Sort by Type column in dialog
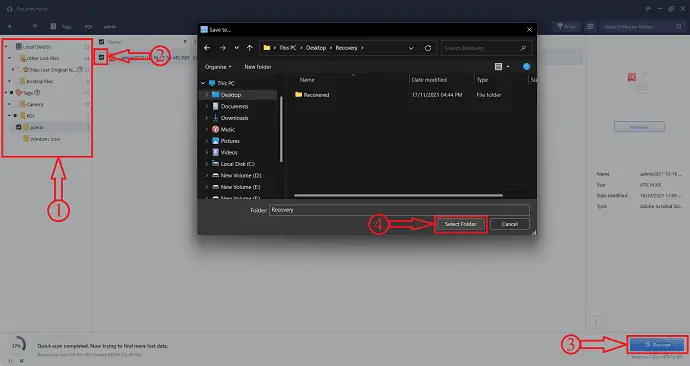 pyautogui.click(x=482, y=80)
